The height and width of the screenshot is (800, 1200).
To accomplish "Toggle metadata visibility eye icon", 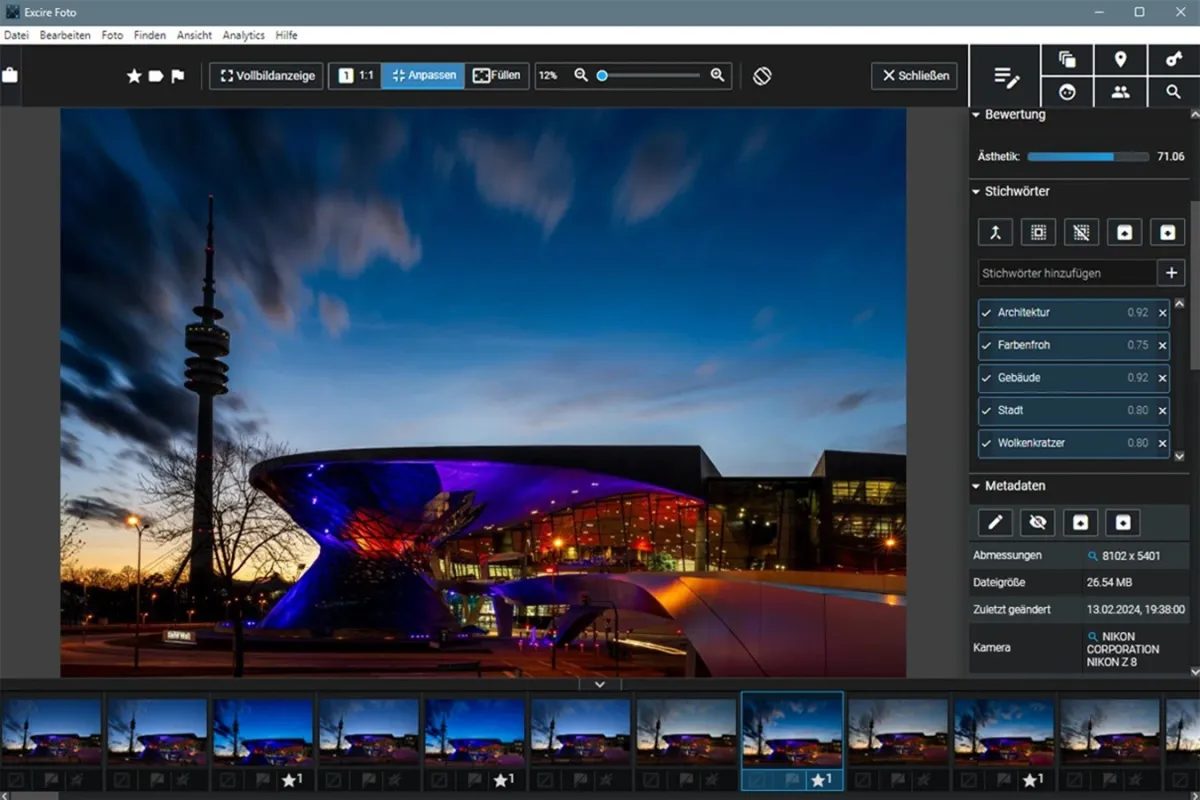I will point(1038,522).
